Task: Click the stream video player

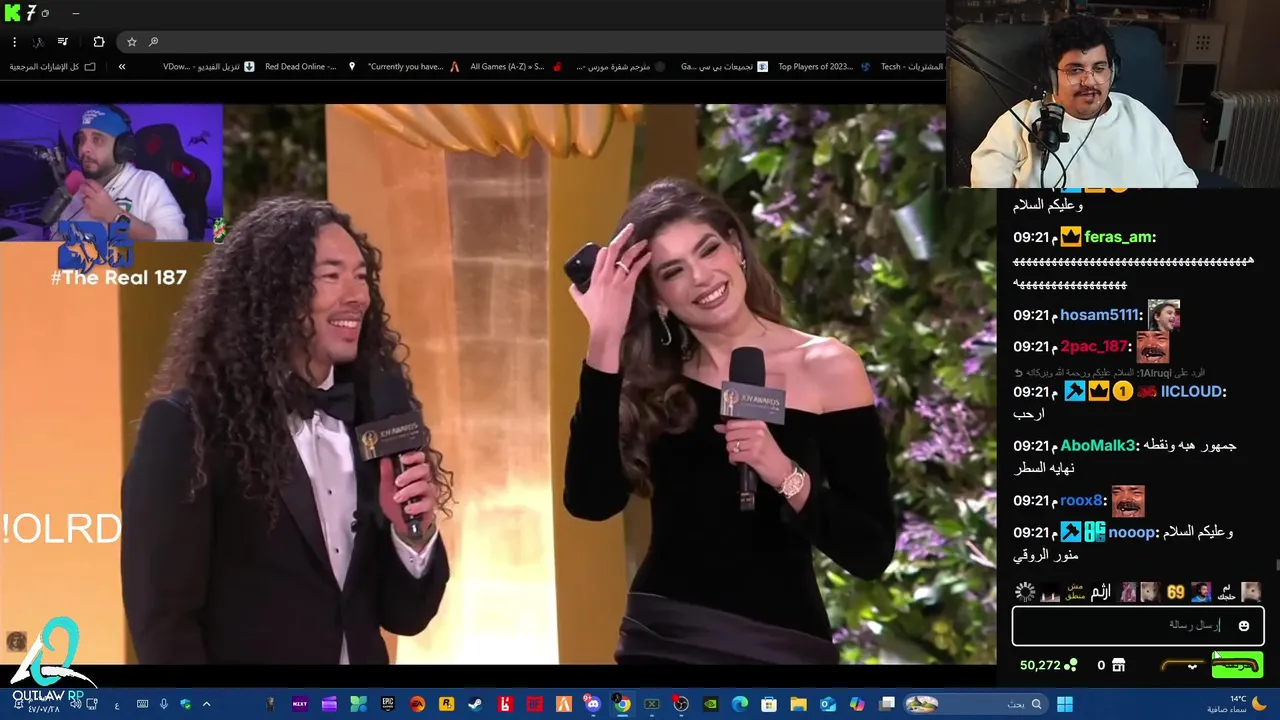Action: click(498, 384)
